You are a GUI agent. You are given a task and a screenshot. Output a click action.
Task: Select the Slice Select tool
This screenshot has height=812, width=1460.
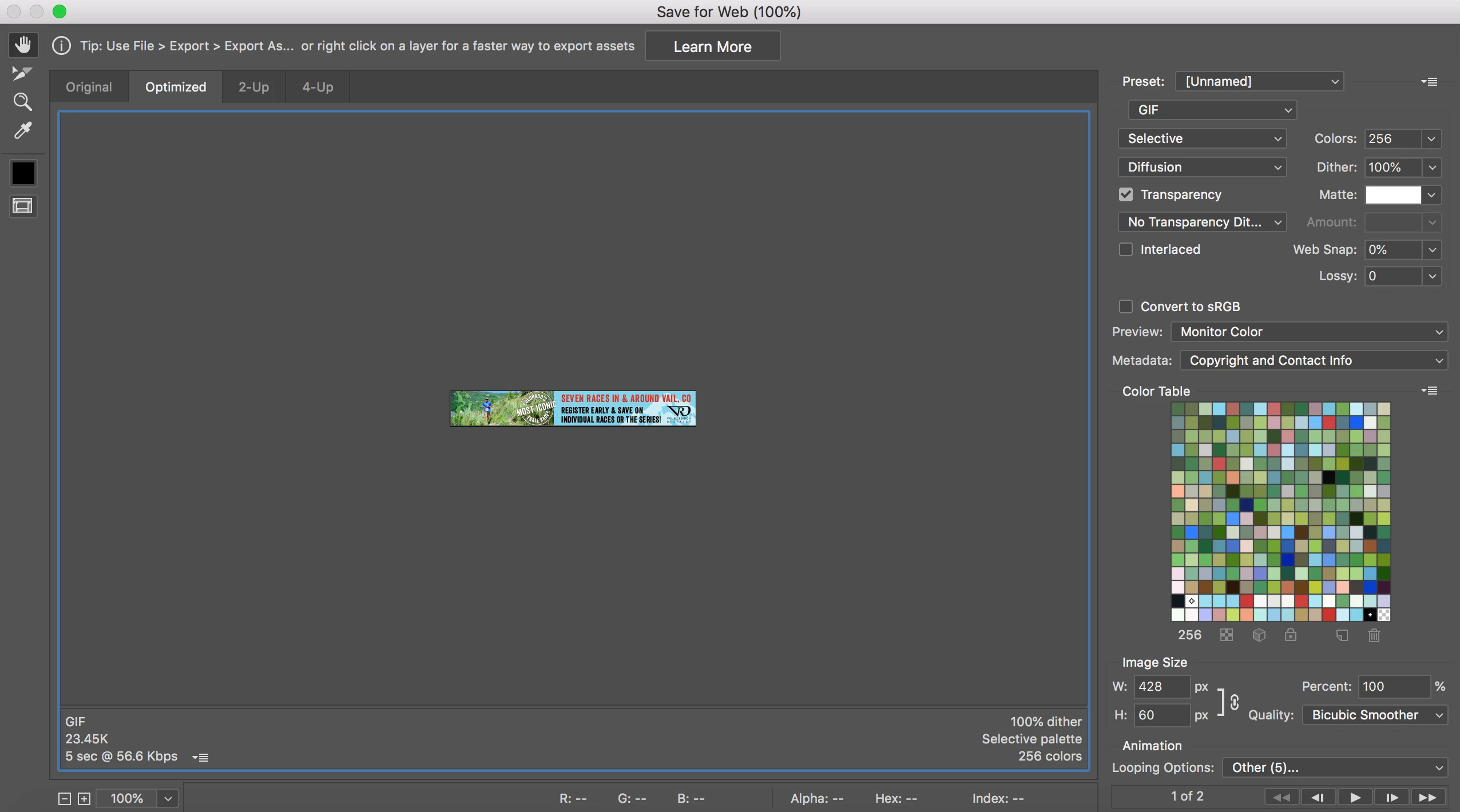tap(22, 73)
